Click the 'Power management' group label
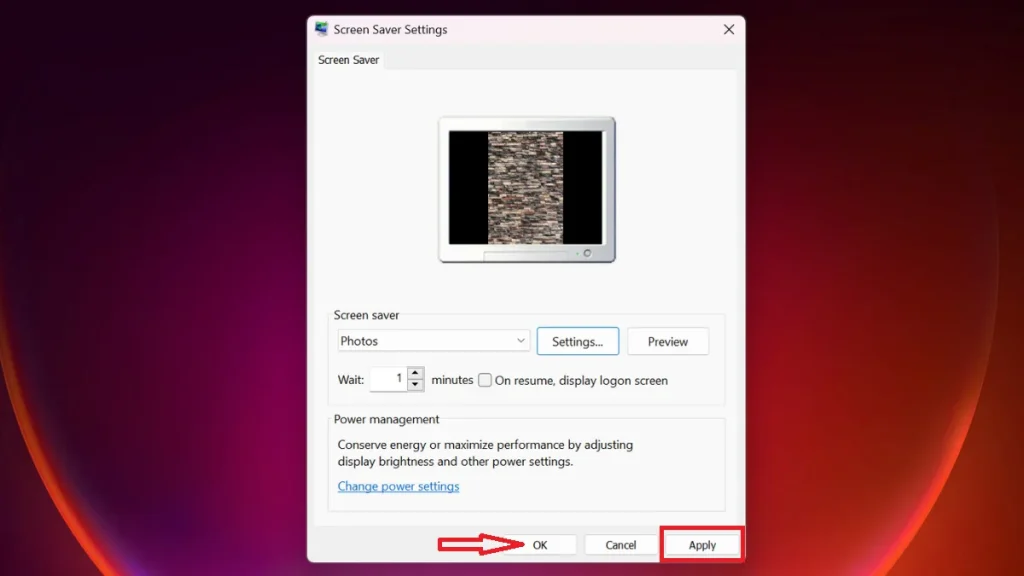Screen dimensions: 1024x576 tap(386, 419)
